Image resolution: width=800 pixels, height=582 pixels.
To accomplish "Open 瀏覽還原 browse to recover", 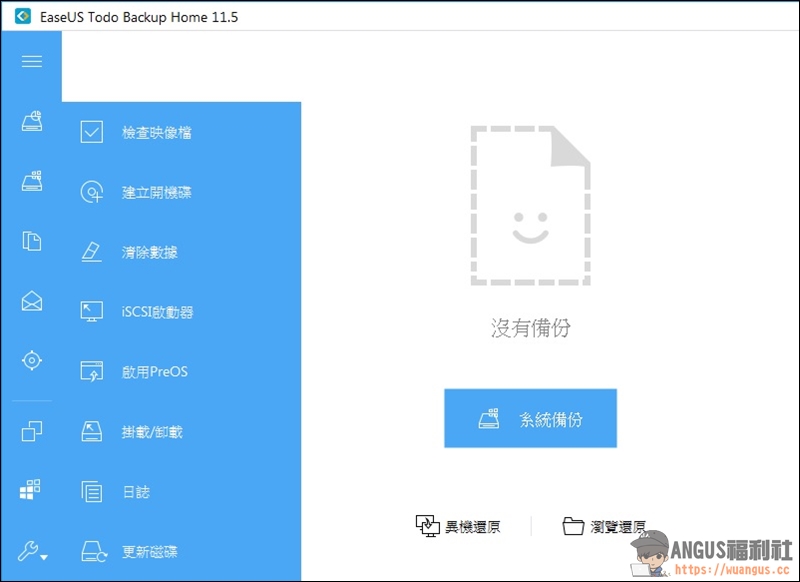I will 604,526.
